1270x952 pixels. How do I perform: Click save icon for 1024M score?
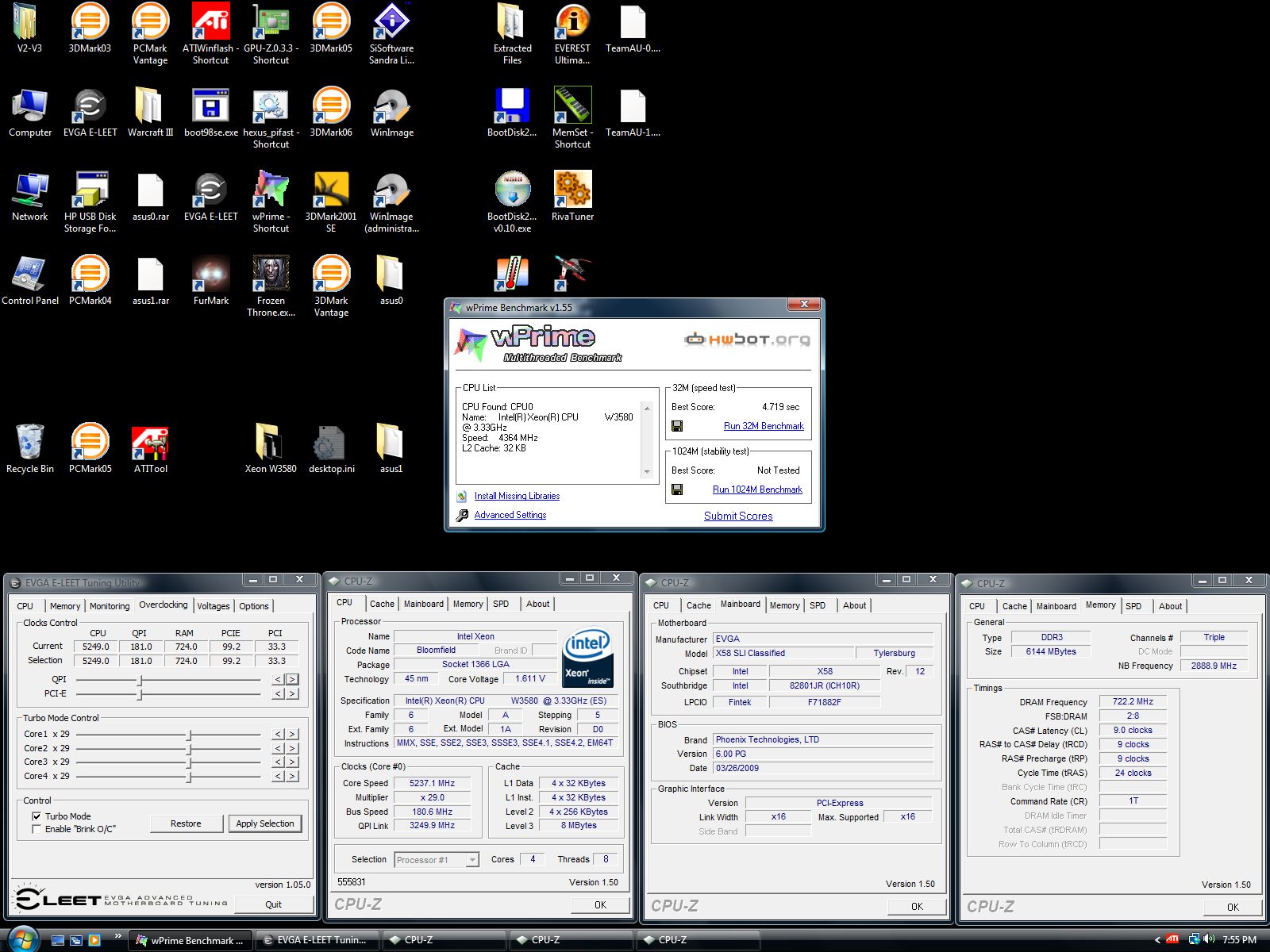pyautogui.click(x=677, y=489)
